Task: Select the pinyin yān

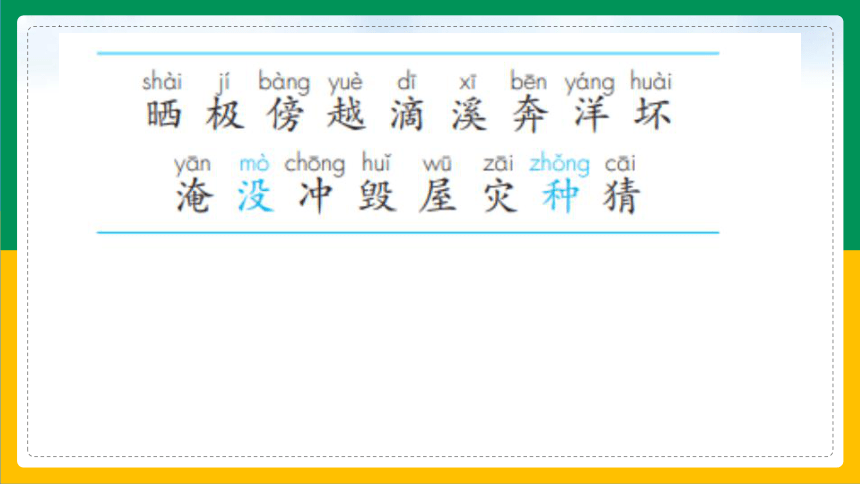Action: click(193, 164)
